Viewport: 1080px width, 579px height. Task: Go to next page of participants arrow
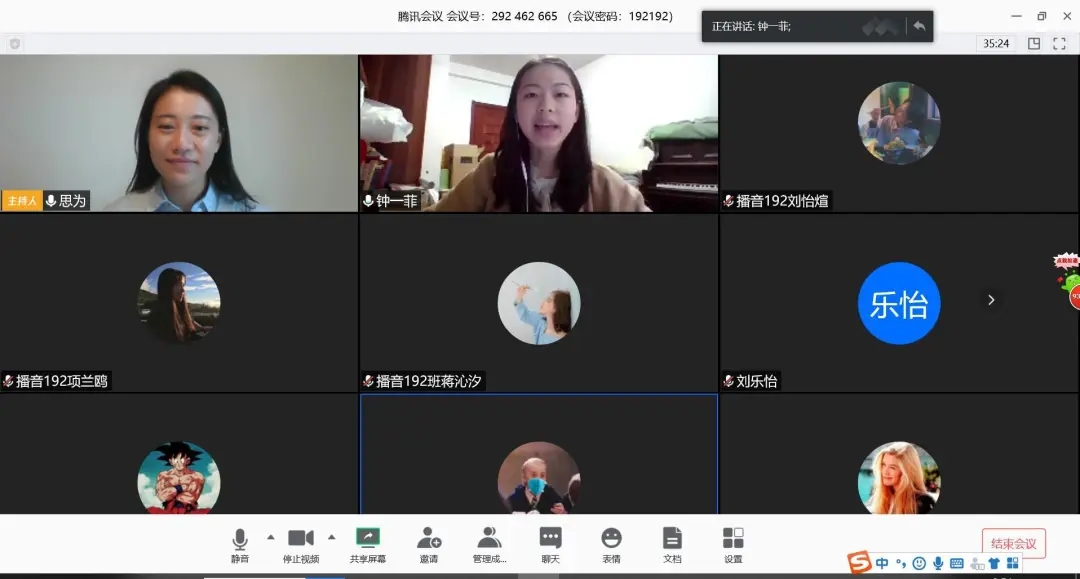pos(991,300)
